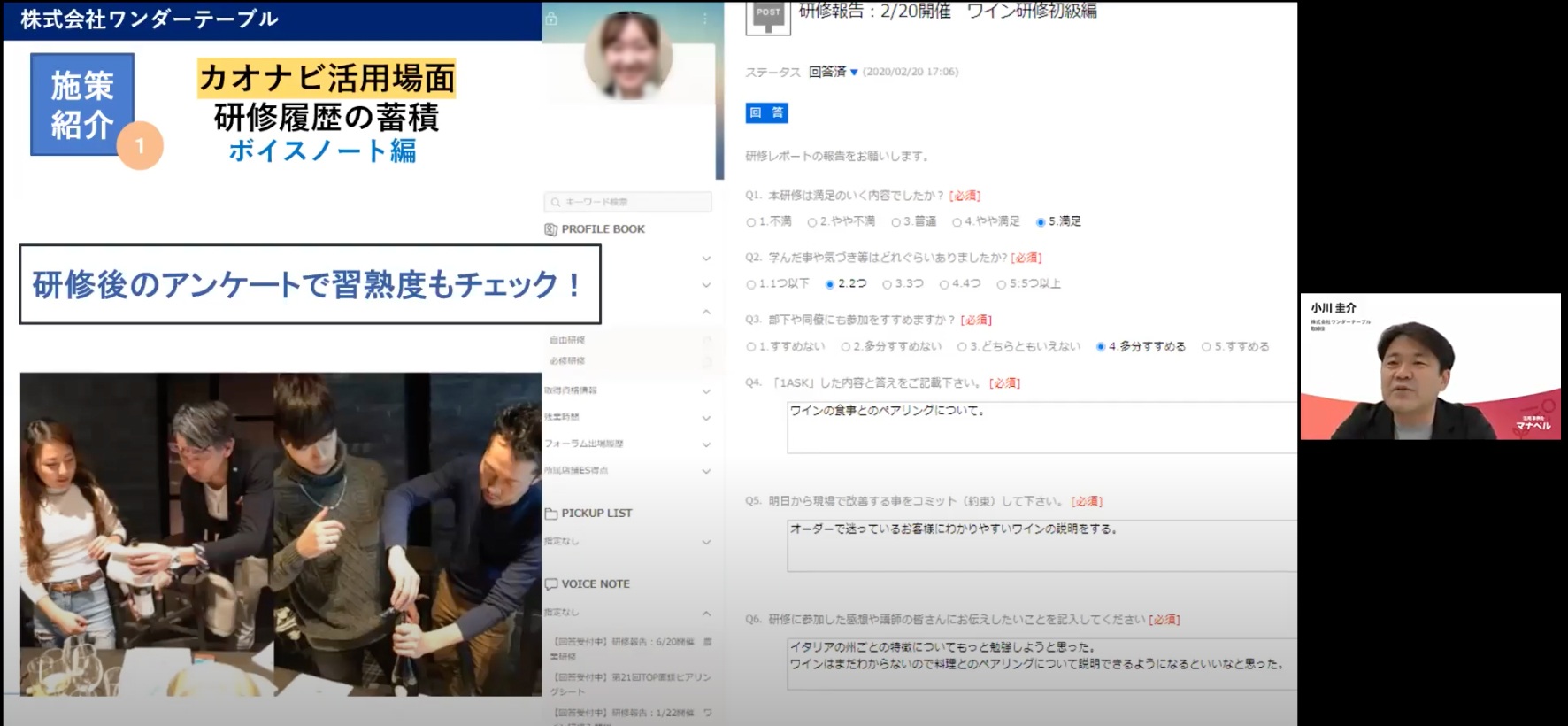
Task: Open voice note 研修報告:6/20開催
Action: 632,648
